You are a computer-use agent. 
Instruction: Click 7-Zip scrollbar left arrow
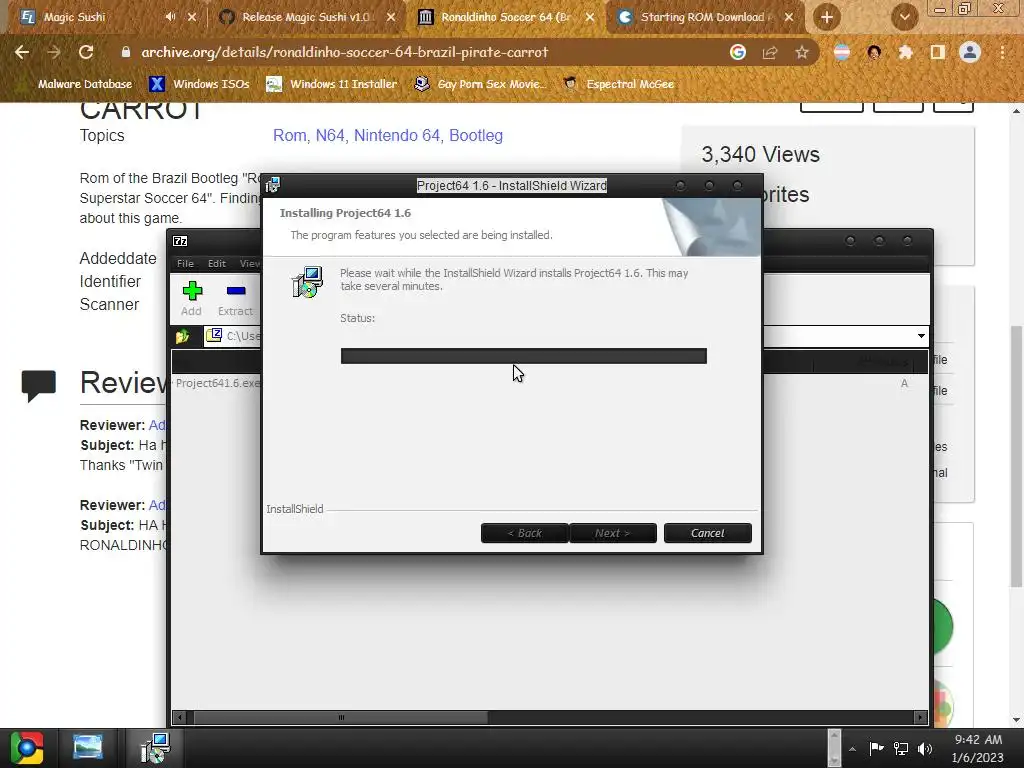point(181,717)
